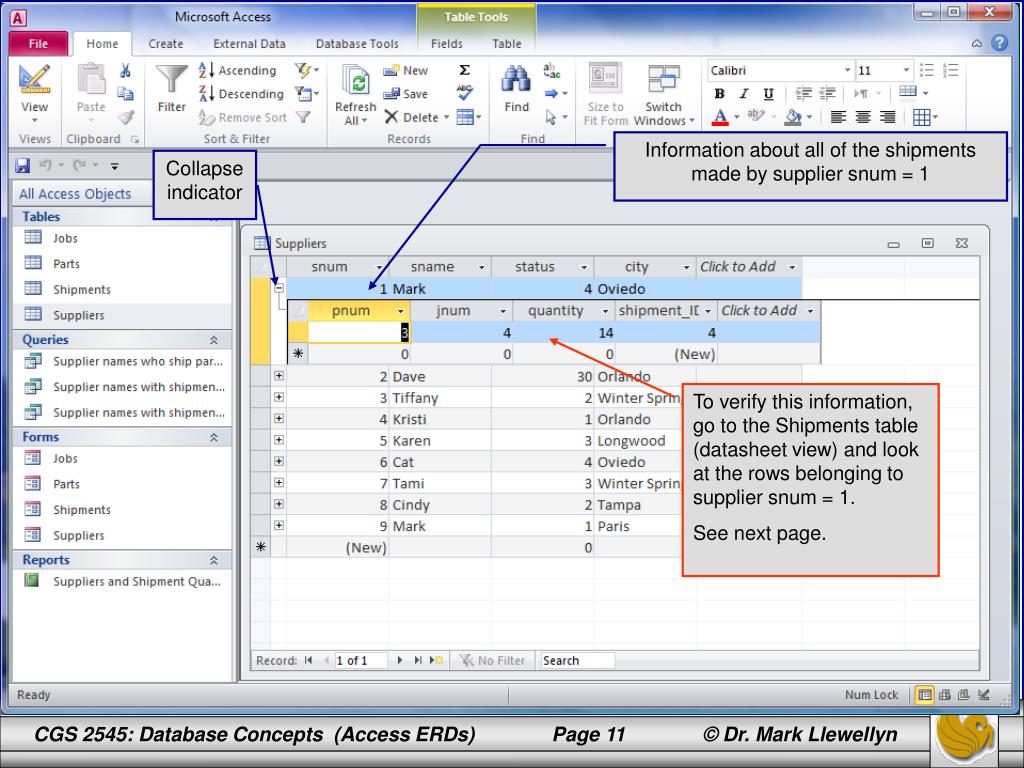Click the Cut scissors icon
The image size is (1024, 768).
[125, 71]
